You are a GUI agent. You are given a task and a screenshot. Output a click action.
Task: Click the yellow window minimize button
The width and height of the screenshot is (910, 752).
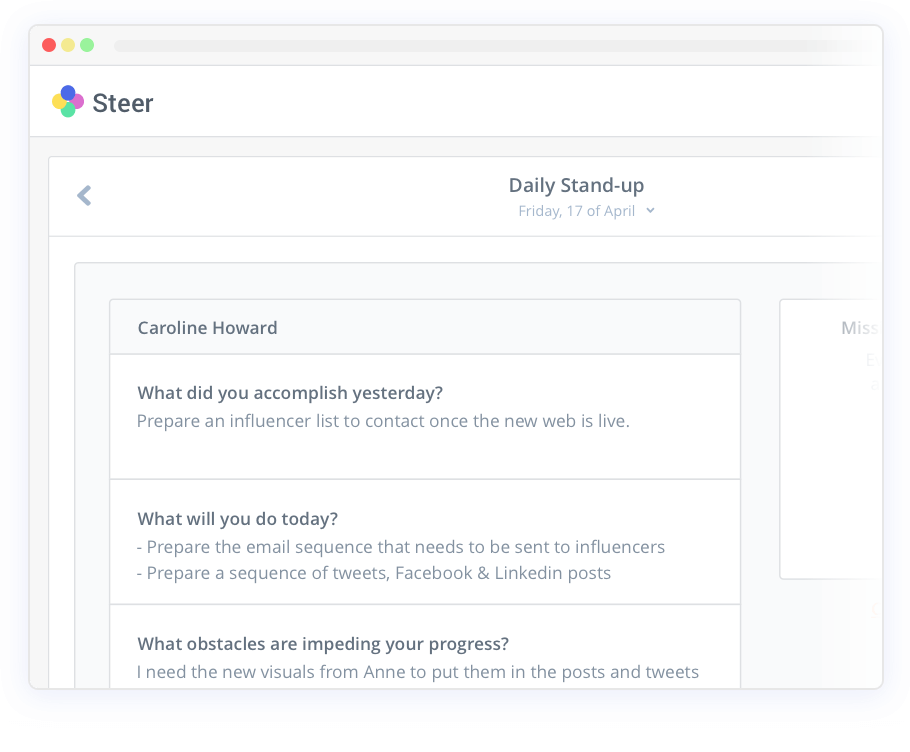click(68, 45)
